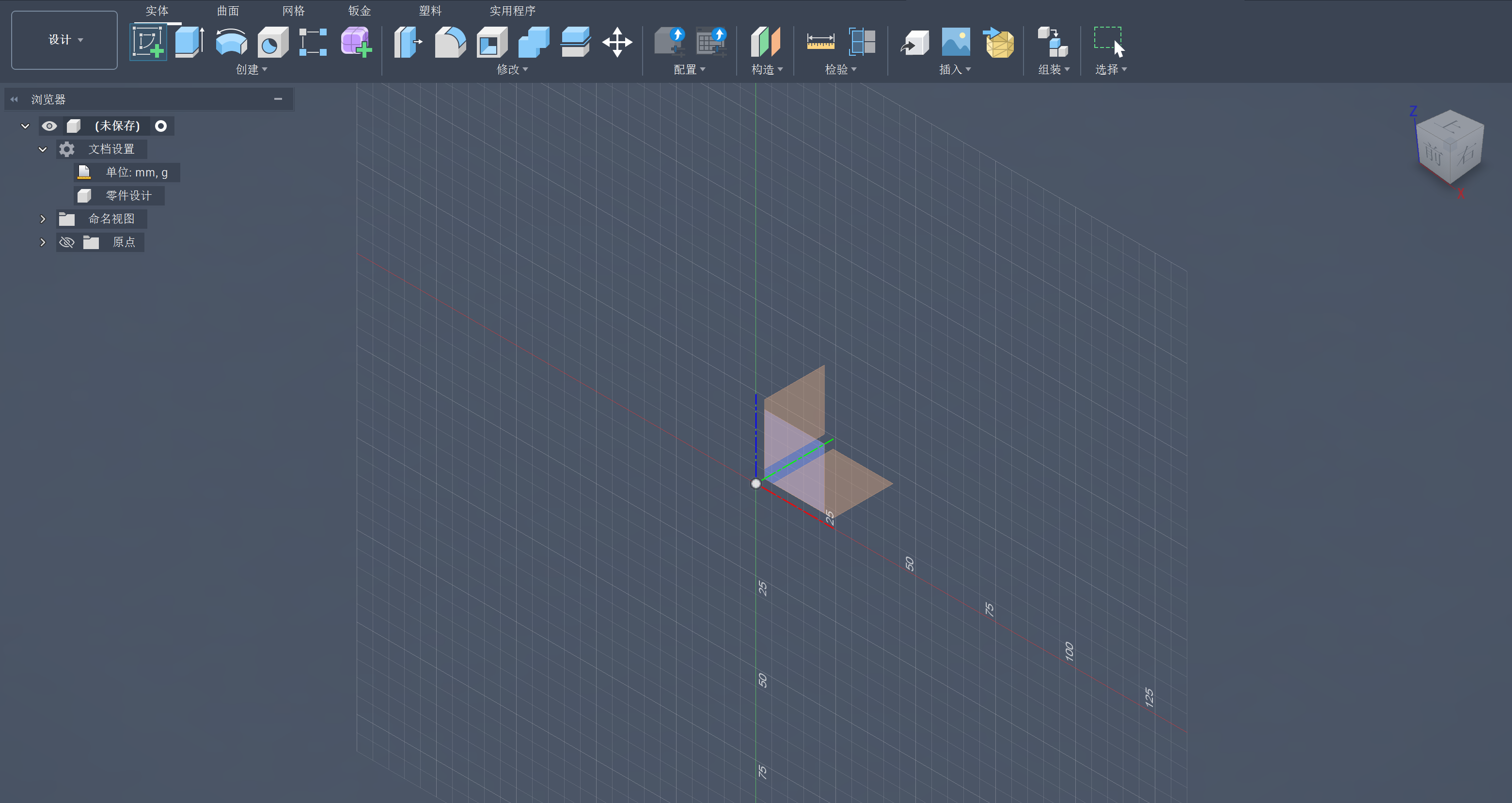Toggle visibility eye of unsaved document

click(49, 126)
